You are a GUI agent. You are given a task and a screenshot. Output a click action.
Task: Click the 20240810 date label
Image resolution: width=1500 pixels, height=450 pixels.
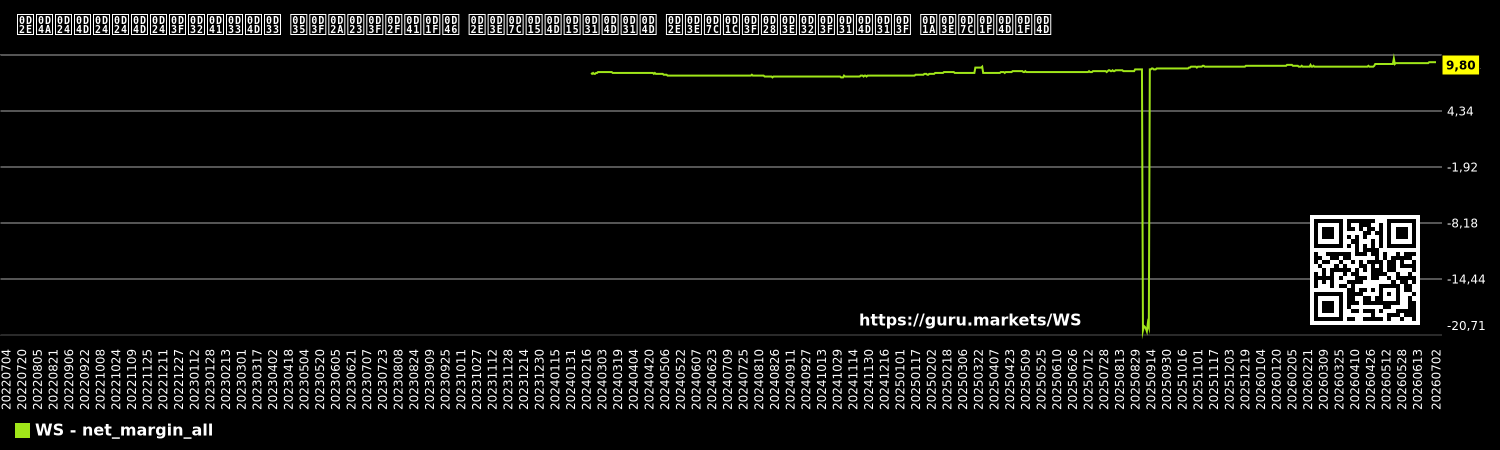759,378
